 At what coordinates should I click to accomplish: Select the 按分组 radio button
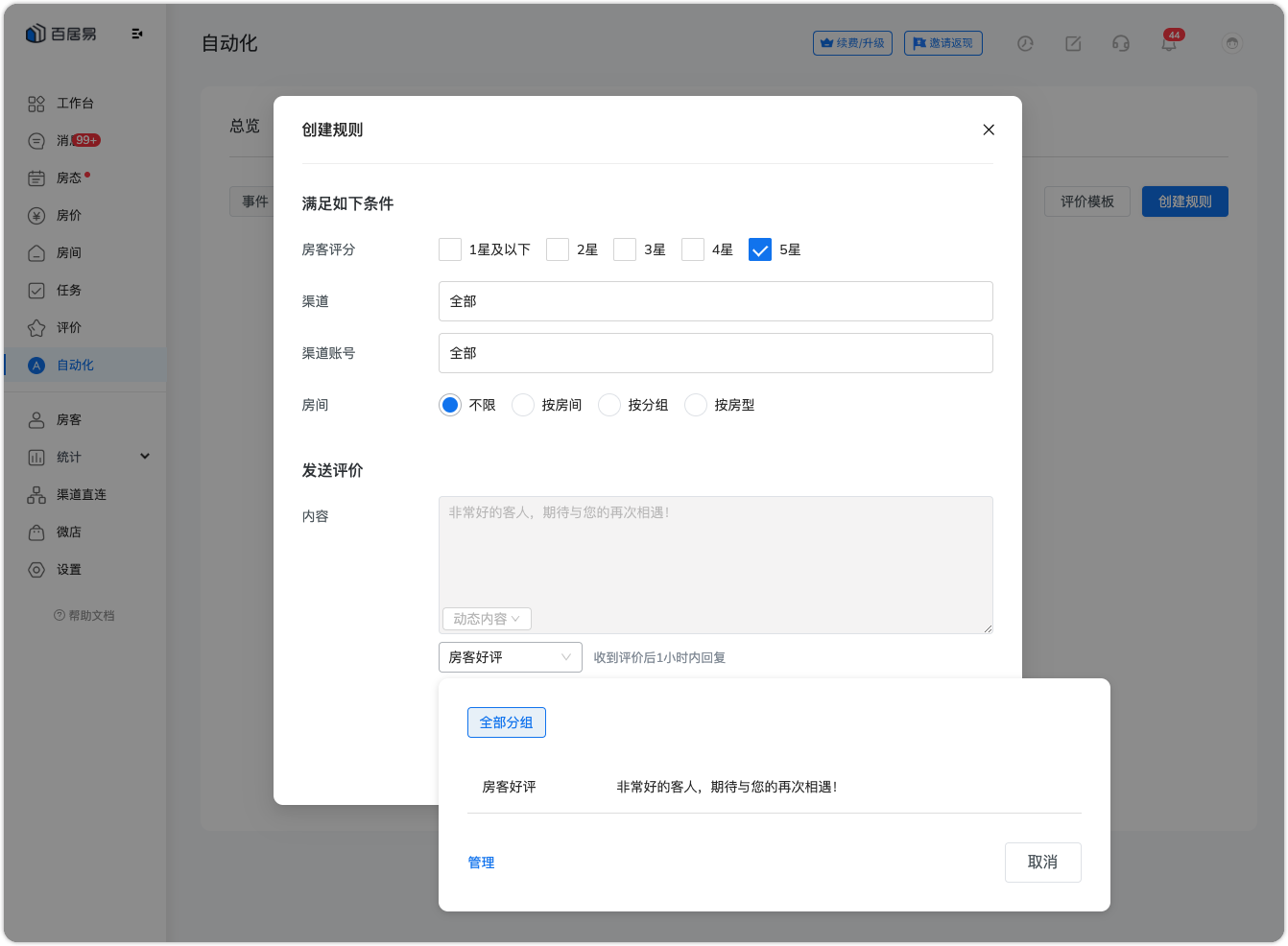tap(609, 405)
